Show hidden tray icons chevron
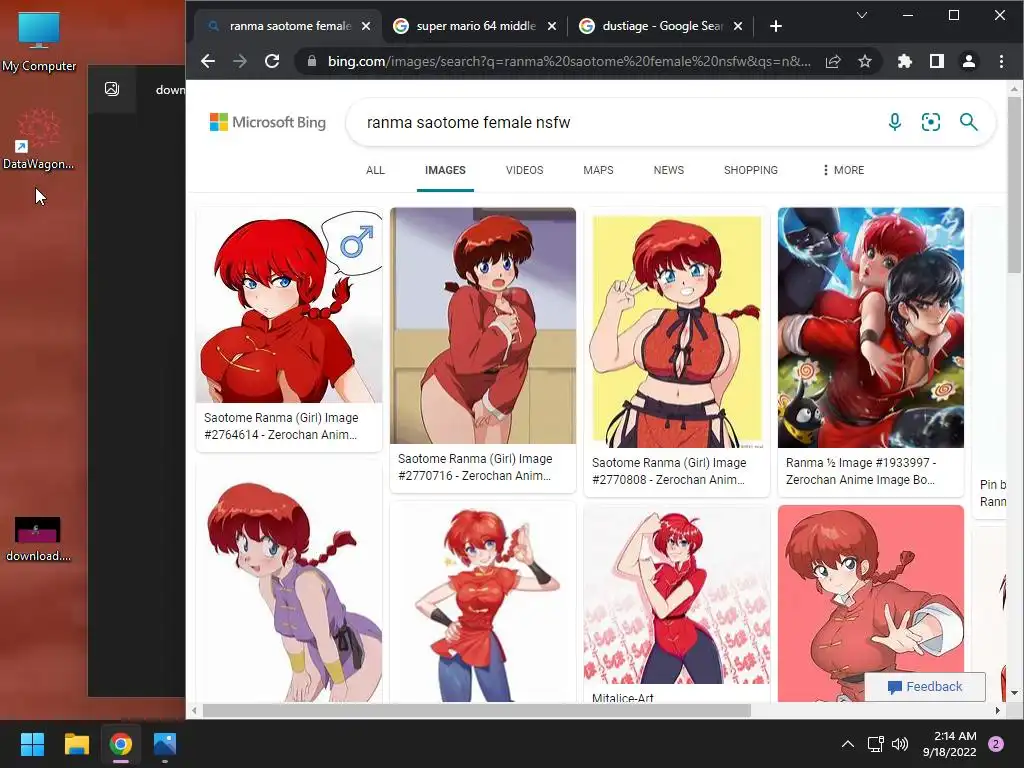This screenshot has width=1024, height=768. [x=848, y=744]
